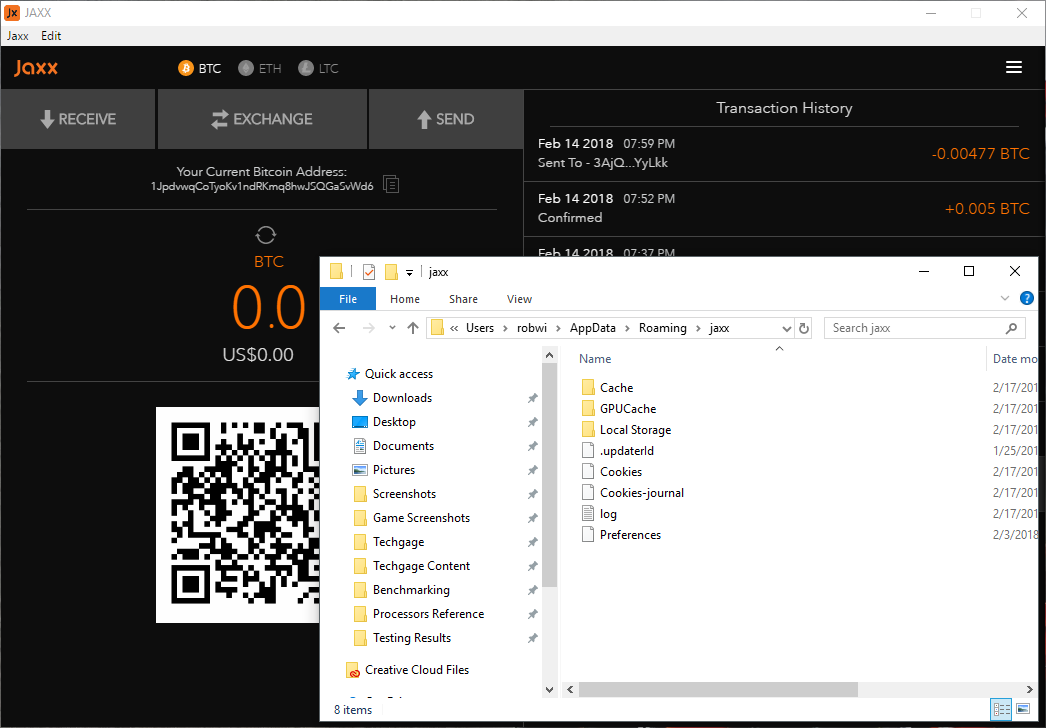Go forward in Explorer
This screenshot has height=728, width=1046.
368,328
